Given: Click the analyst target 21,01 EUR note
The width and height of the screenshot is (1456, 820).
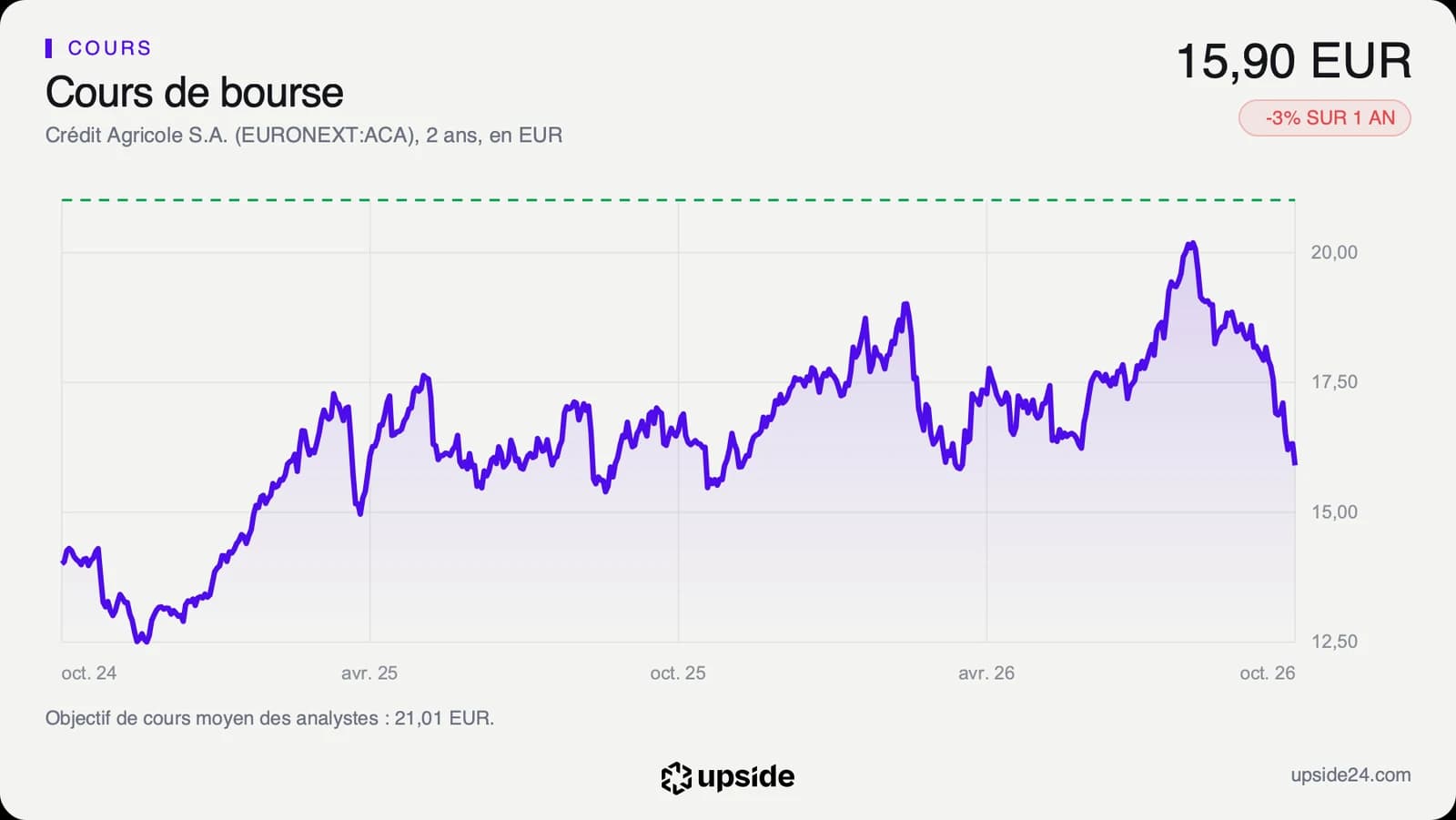Looking at the screenshot, I should pyautogui.click(x=269, y=718).
